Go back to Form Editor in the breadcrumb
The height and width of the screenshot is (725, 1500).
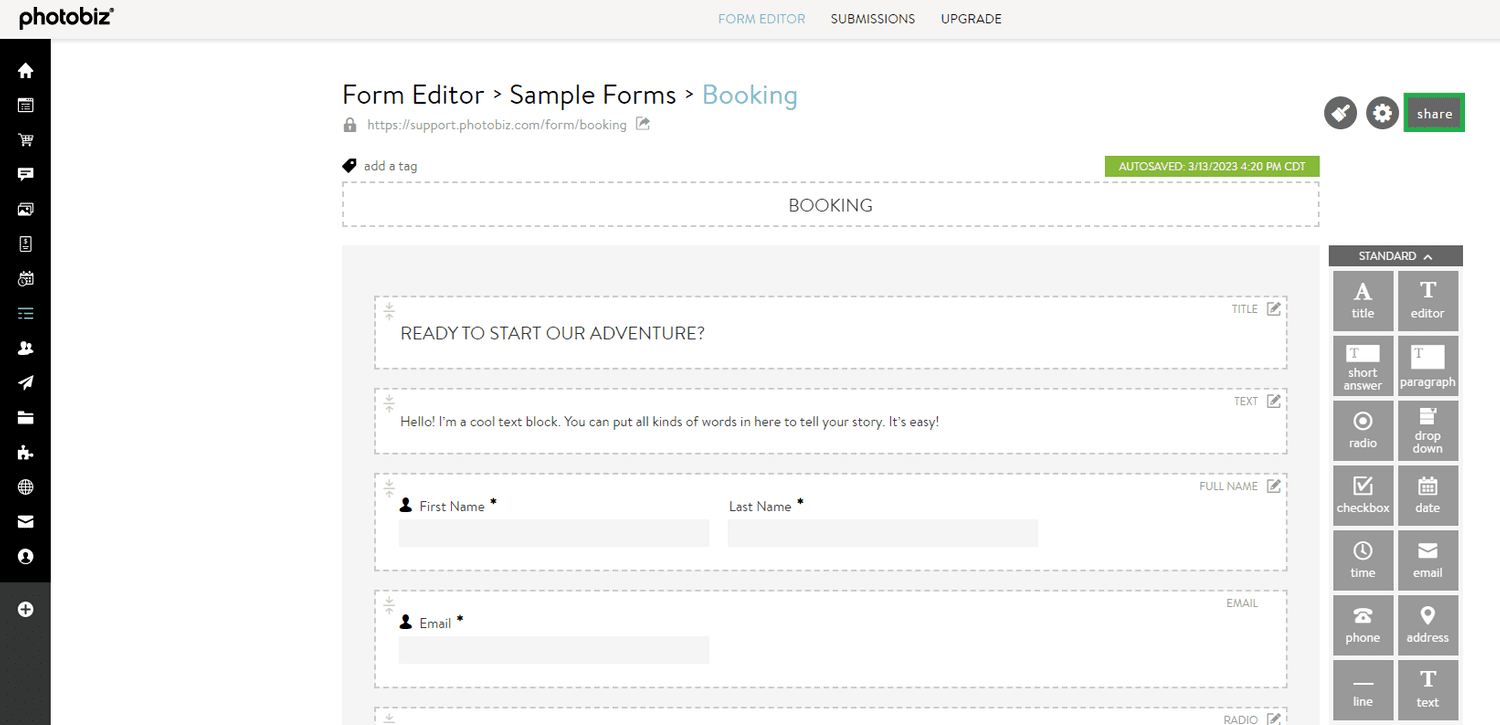[x=413, y=95]
